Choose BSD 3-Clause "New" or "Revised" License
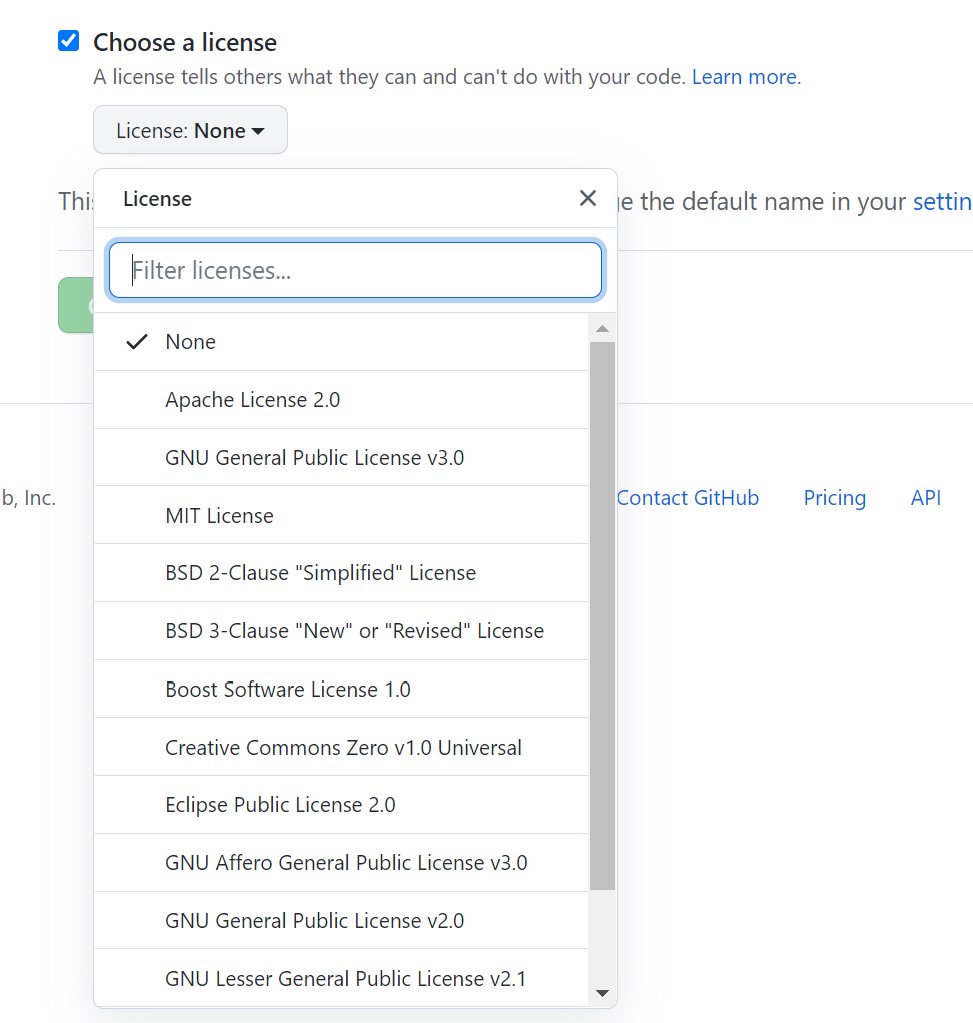This screenshot has height=1023, width=973. [x=354, y=631]
